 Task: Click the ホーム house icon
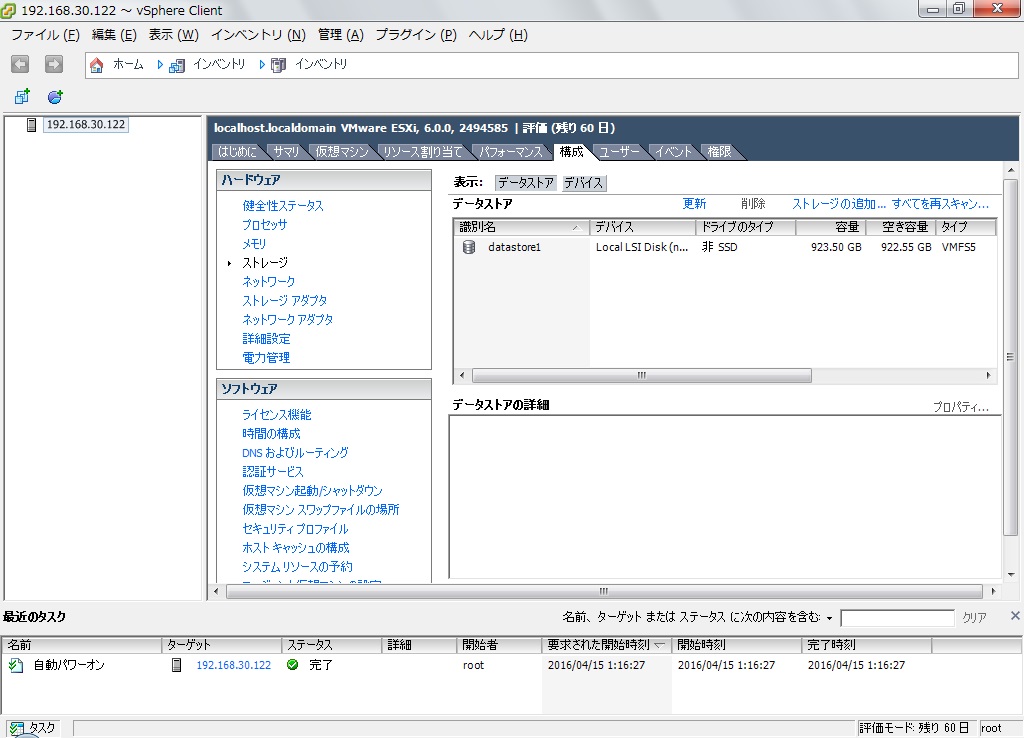[97, 65]
